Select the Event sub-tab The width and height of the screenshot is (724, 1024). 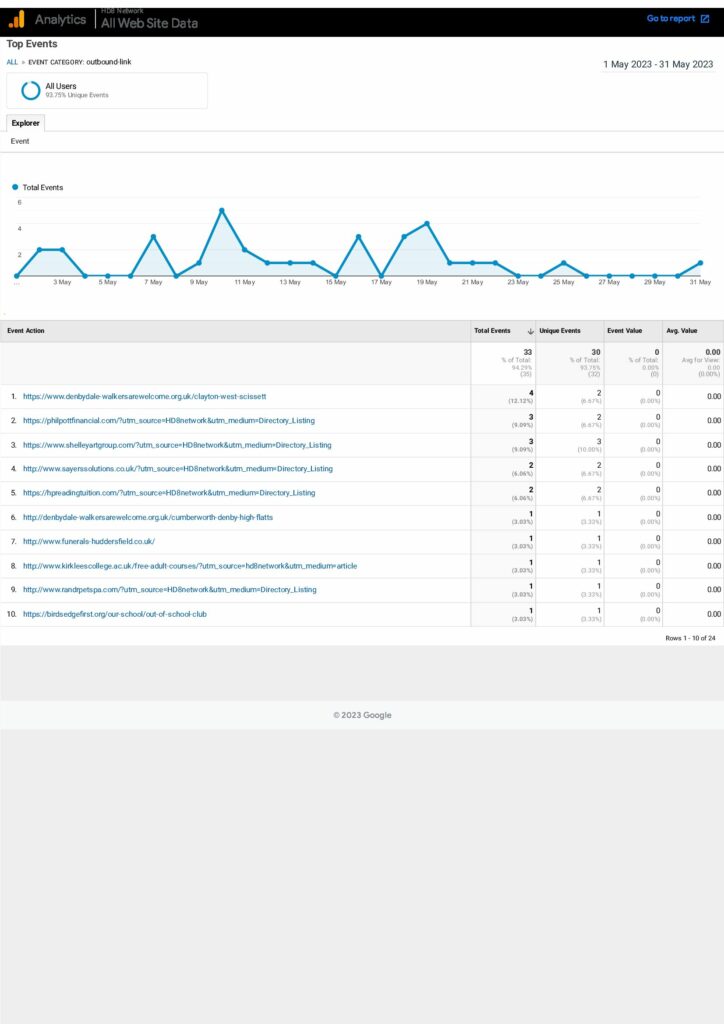pos(20,142)
